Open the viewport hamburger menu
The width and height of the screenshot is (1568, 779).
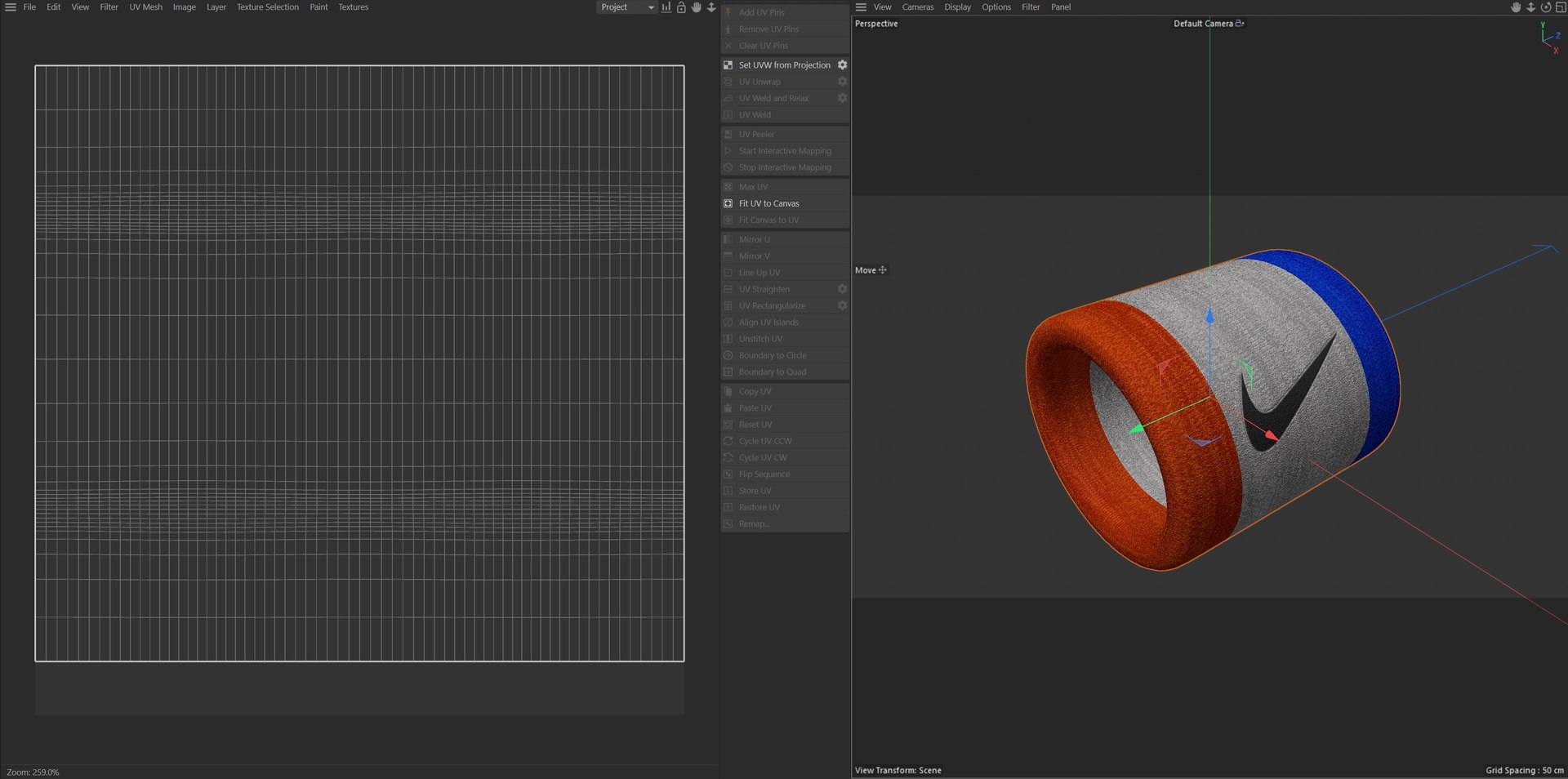click(x=861, y=7)
